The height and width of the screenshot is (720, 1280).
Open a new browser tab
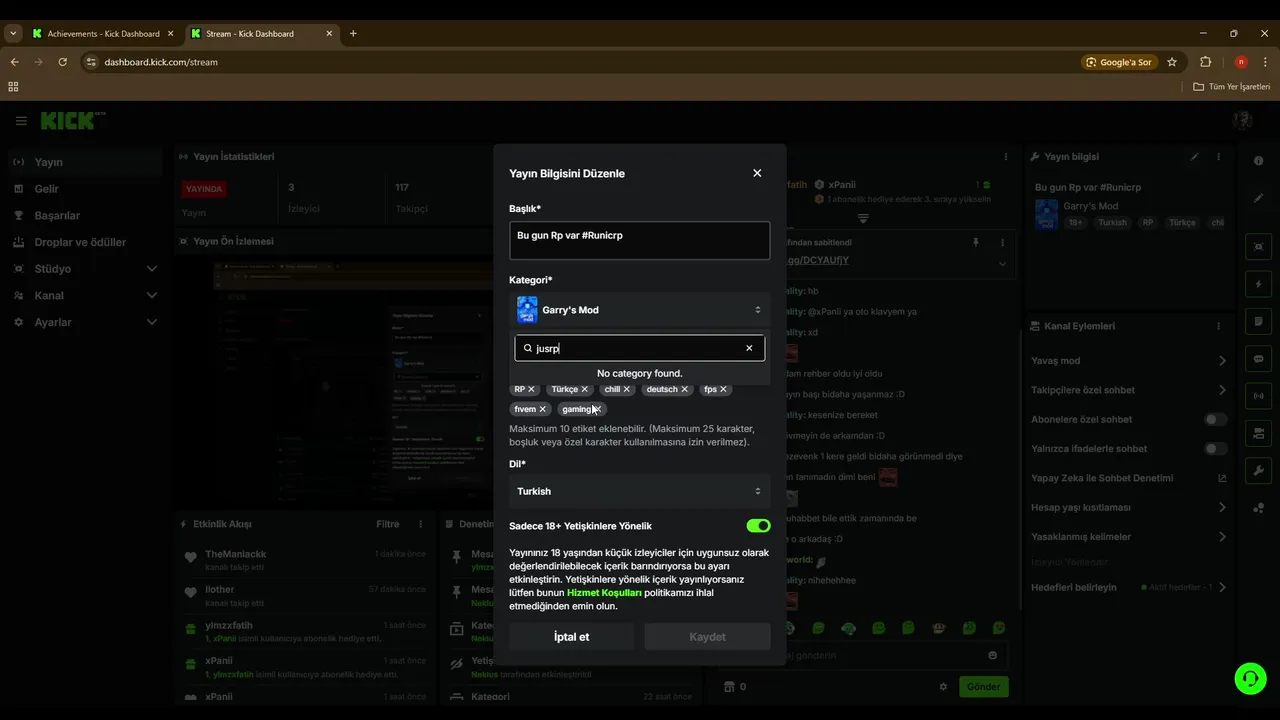point(353,33)
